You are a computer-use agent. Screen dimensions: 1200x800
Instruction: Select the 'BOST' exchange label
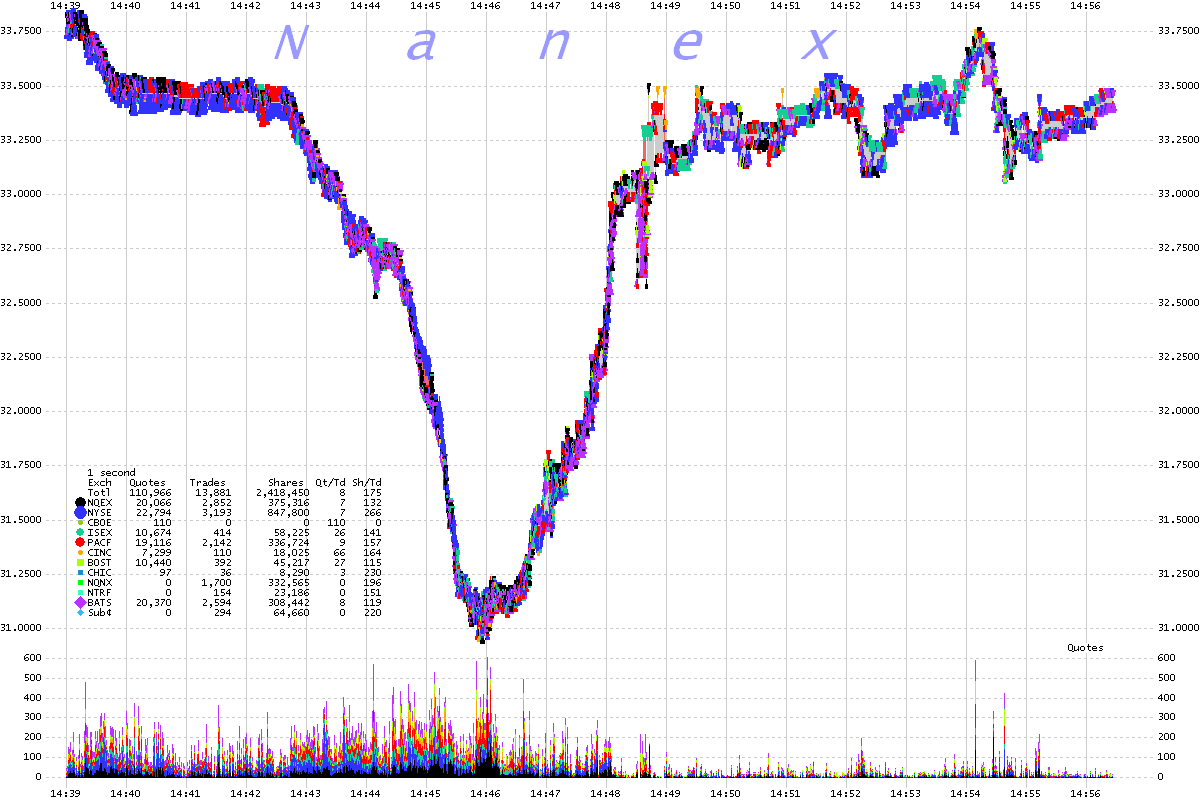(x=100, y=563)
